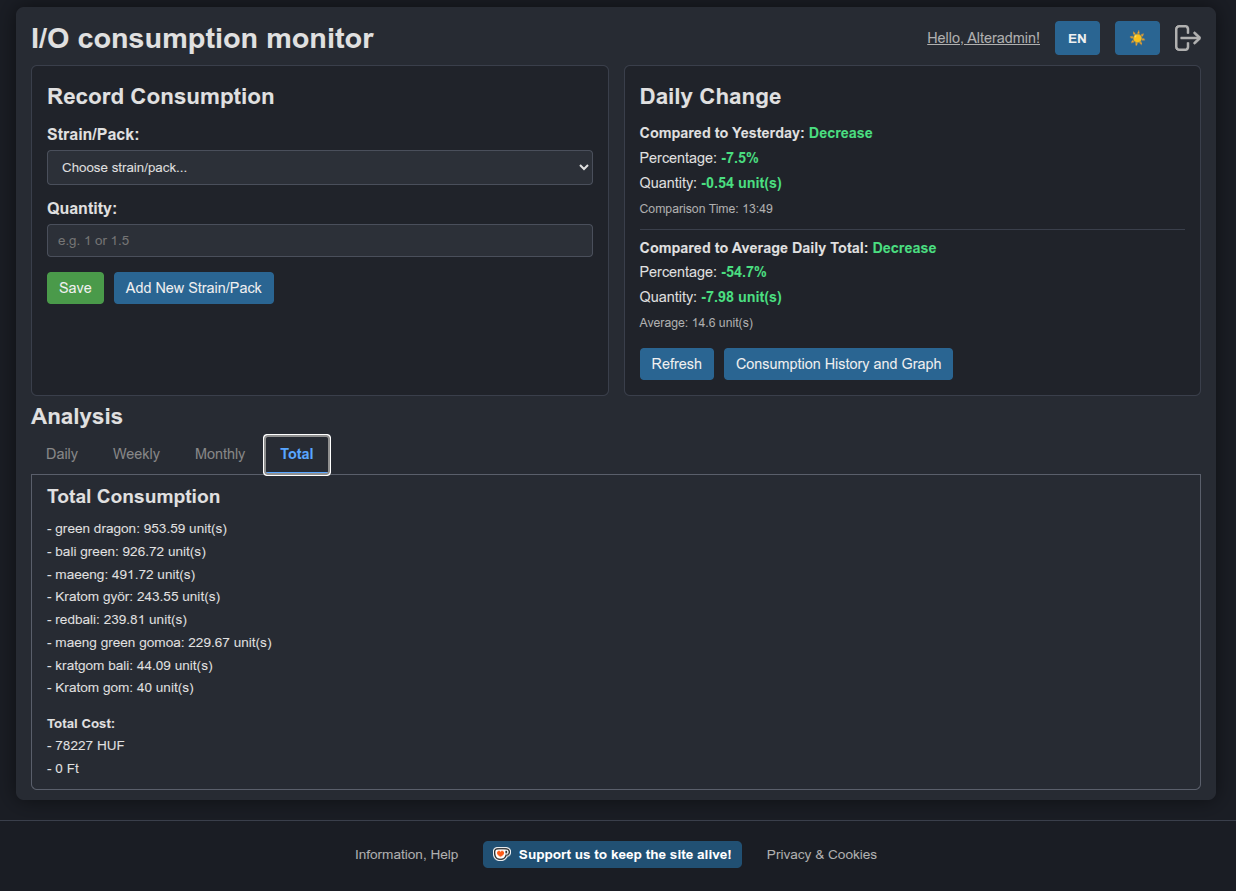Viewport: 1236px width, 891px height.
Task: Open the Strain/Pack dropdown
Action: click(x=320, y=167)
